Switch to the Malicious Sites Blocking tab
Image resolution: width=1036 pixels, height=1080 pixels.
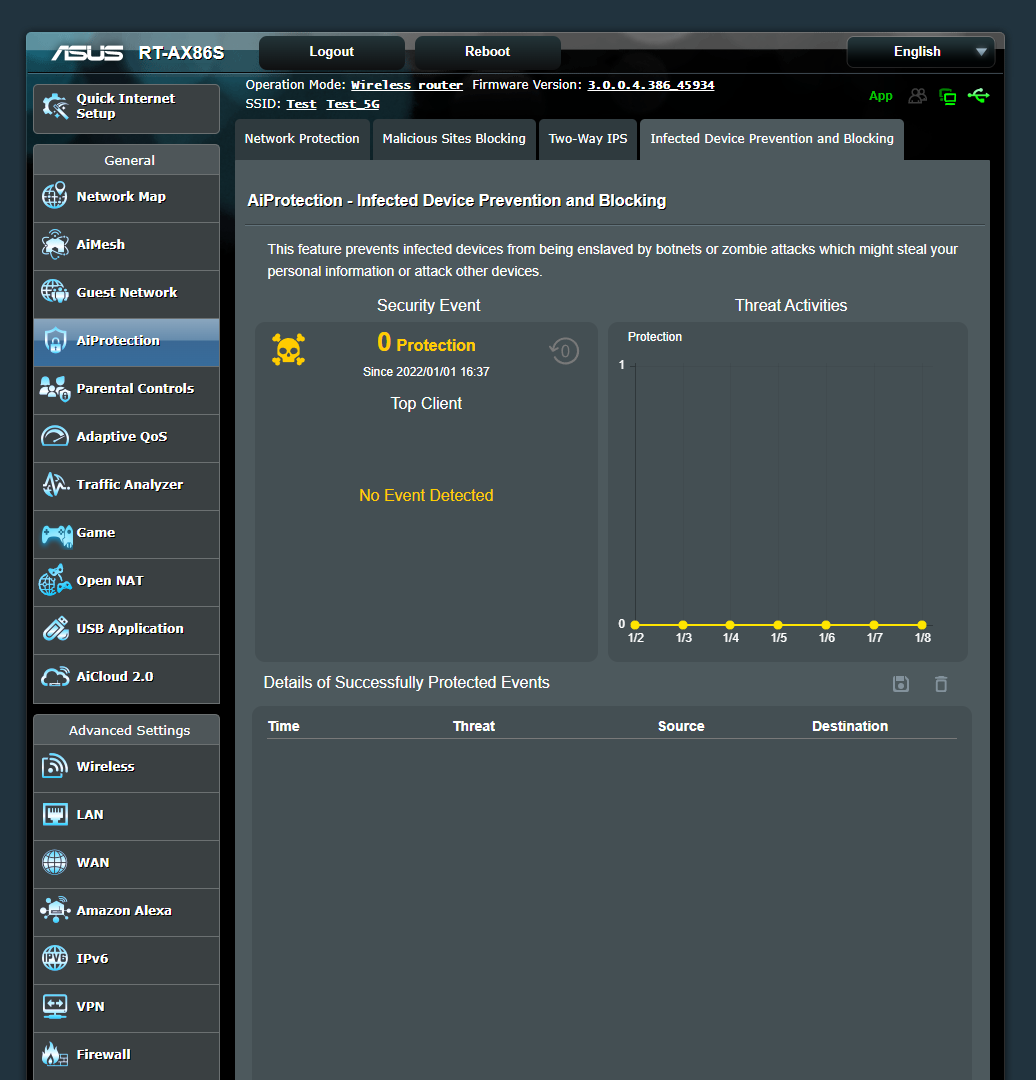click(x=453, y=139)
